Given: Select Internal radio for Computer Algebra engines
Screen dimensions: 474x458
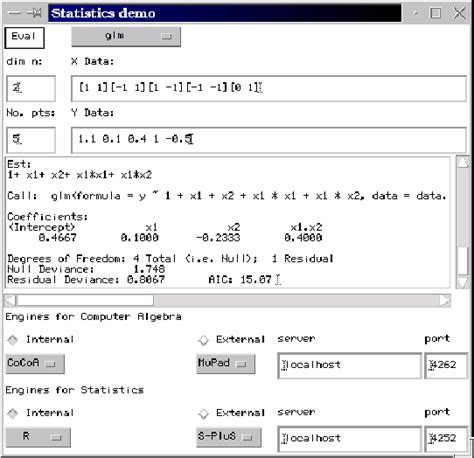Looking at the screenshot, I should tap(13, 340).
